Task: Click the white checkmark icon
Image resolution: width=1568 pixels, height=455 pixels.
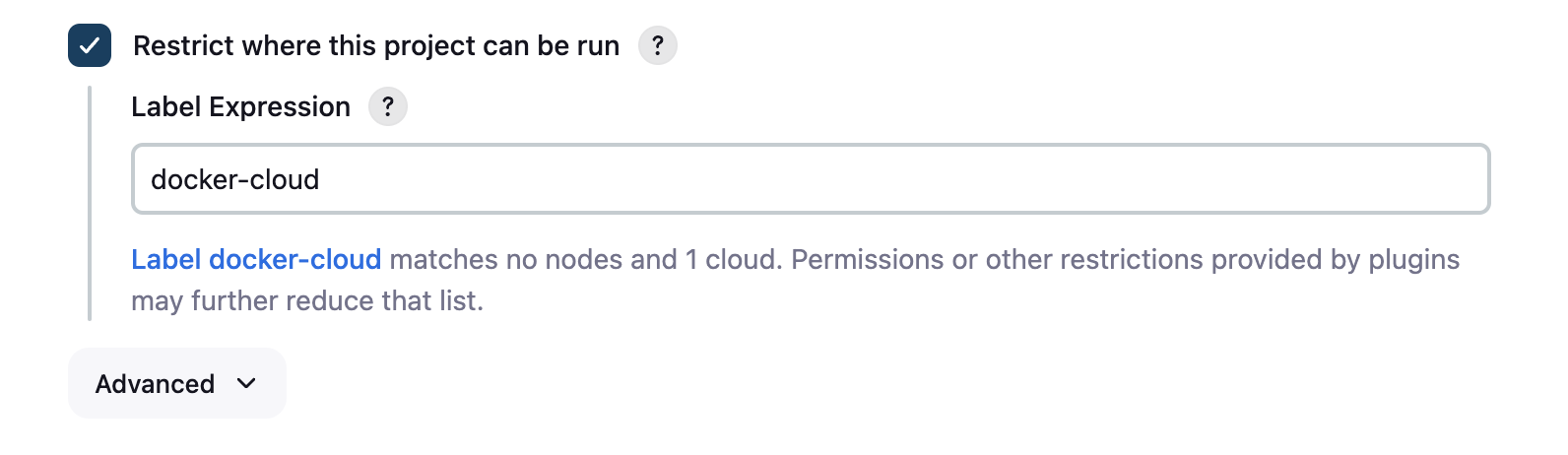Action: (x=90, y=45)
